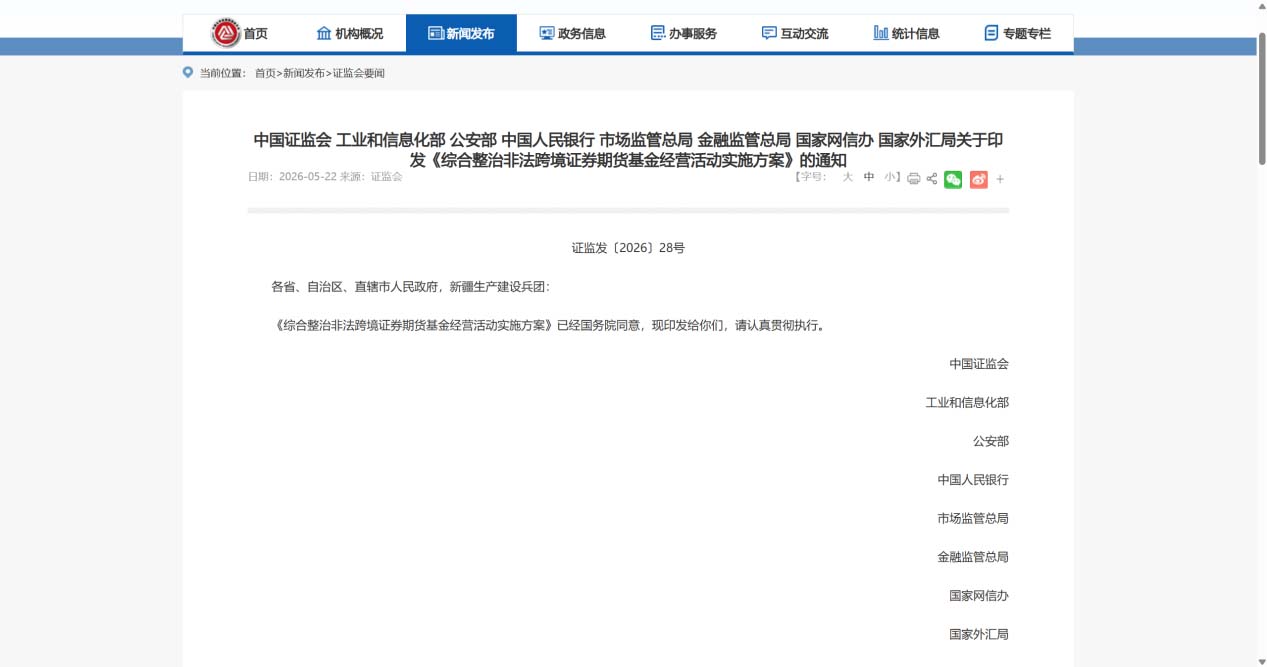The width and height of the screenshot is (1267, 667).
Task: Open the 政务信息 menu item
Action: click(x=572, y=33)
